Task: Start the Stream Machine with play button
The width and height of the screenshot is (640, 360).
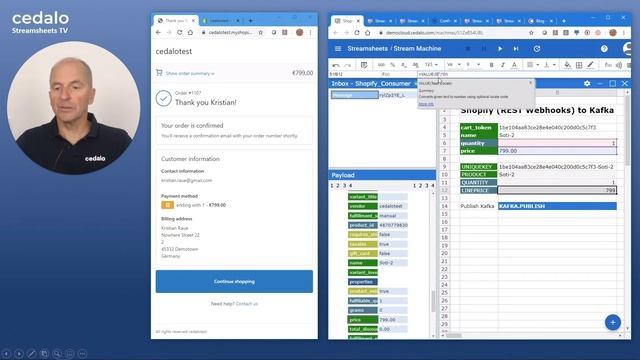Action: coord(500,49)
